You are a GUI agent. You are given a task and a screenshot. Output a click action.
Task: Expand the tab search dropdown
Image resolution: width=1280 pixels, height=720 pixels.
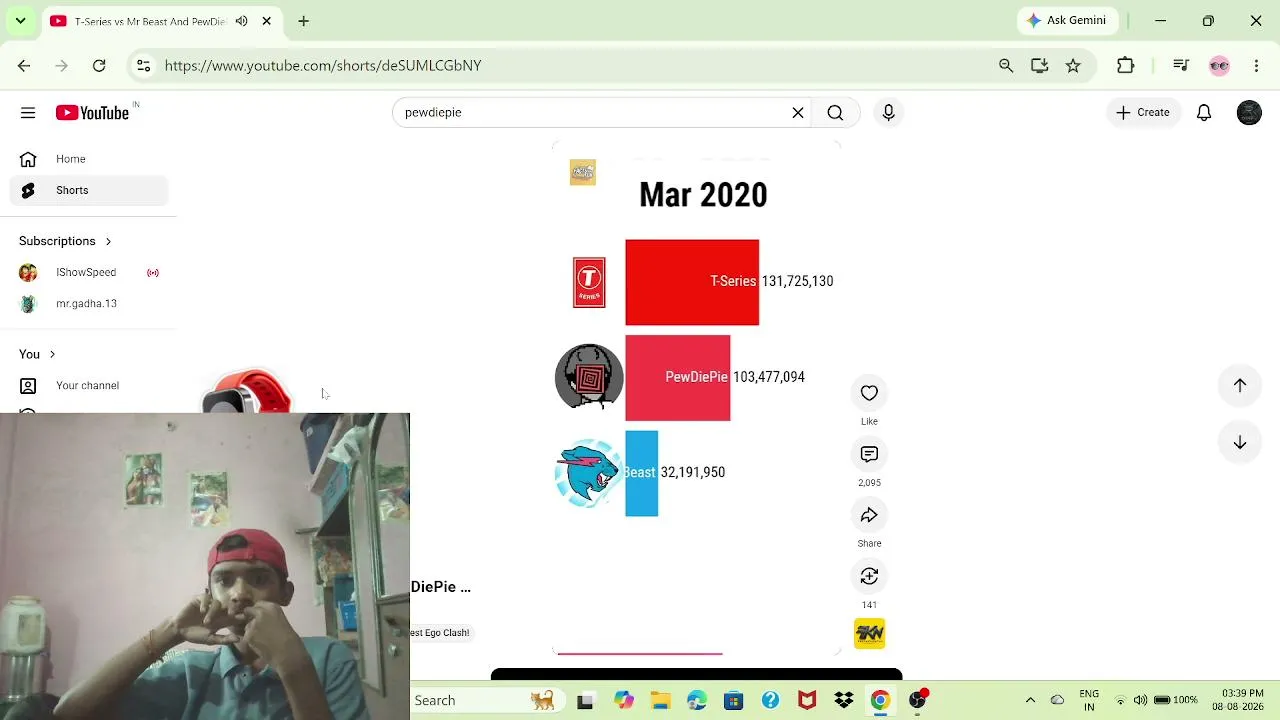(20, 21)
